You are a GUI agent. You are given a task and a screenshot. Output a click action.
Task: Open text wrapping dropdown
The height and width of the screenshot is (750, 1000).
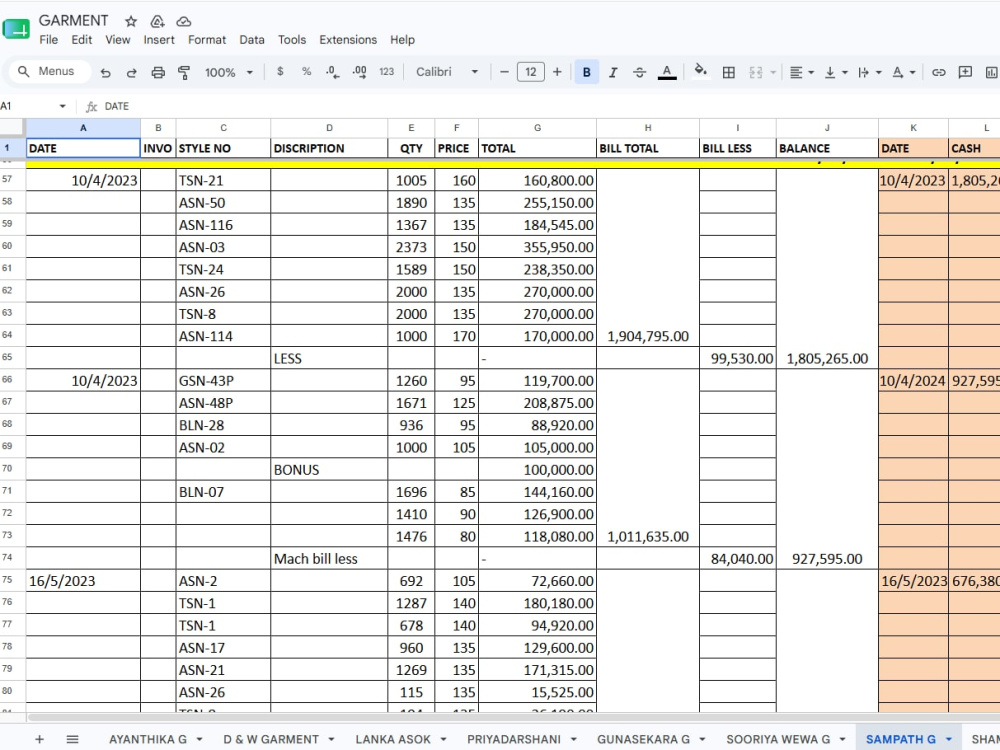[x=869, y=73]
